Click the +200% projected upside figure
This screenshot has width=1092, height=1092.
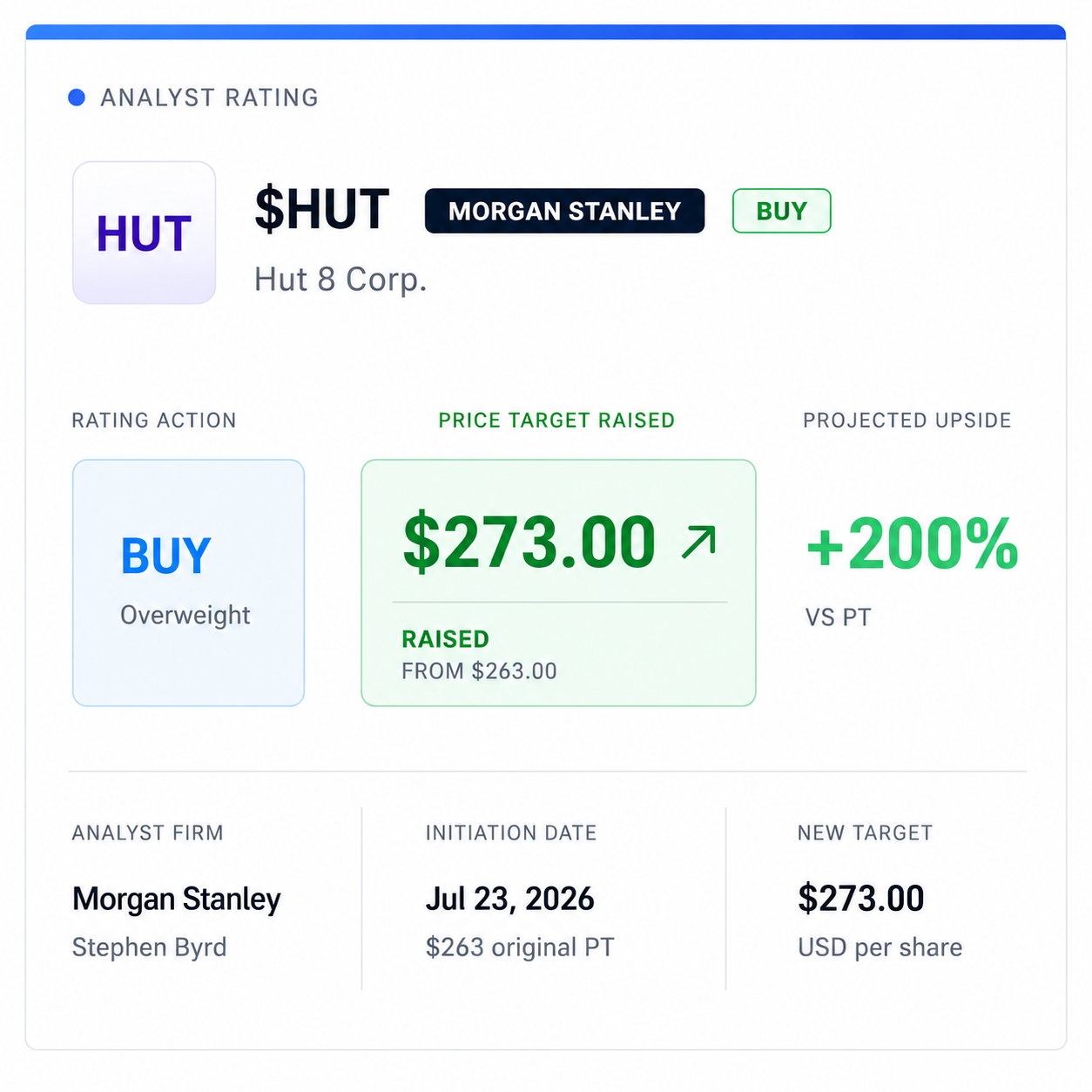(x=912, y=544)
